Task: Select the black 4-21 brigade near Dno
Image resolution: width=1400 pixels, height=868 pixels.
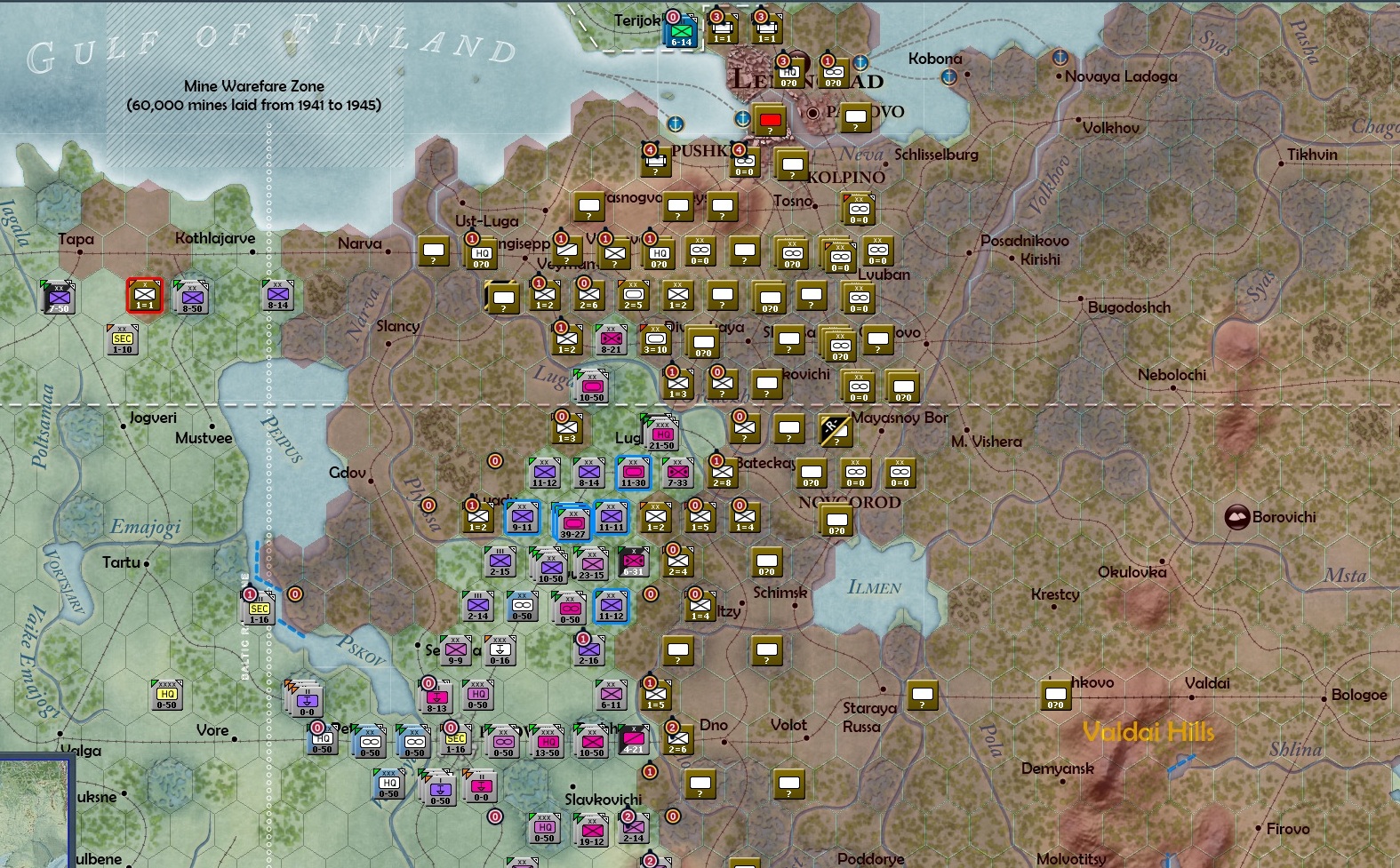Action: pyautogui.click(x=633, y=739)
